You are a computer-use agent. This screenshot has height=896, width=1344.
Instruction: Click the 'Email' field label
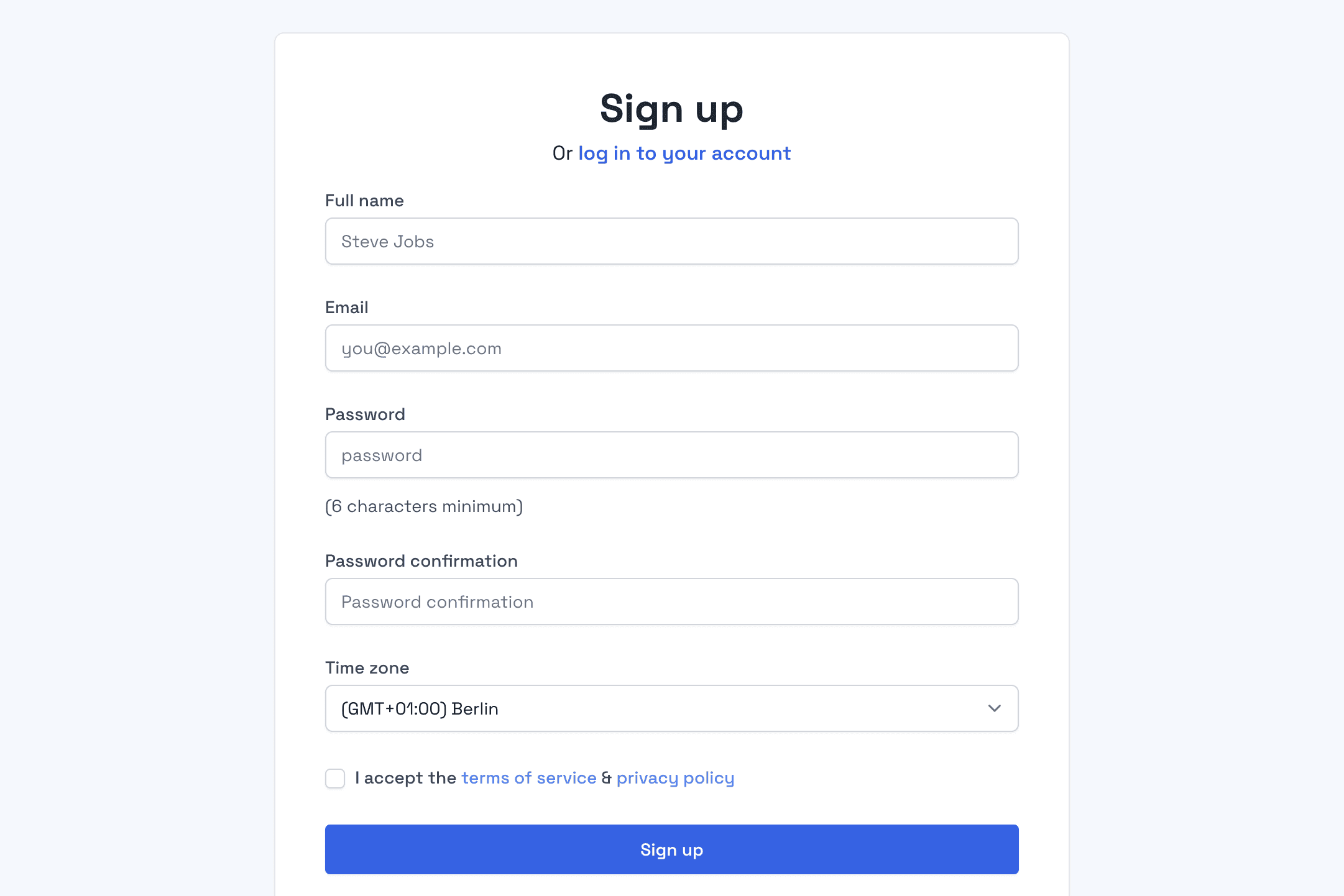346,308
